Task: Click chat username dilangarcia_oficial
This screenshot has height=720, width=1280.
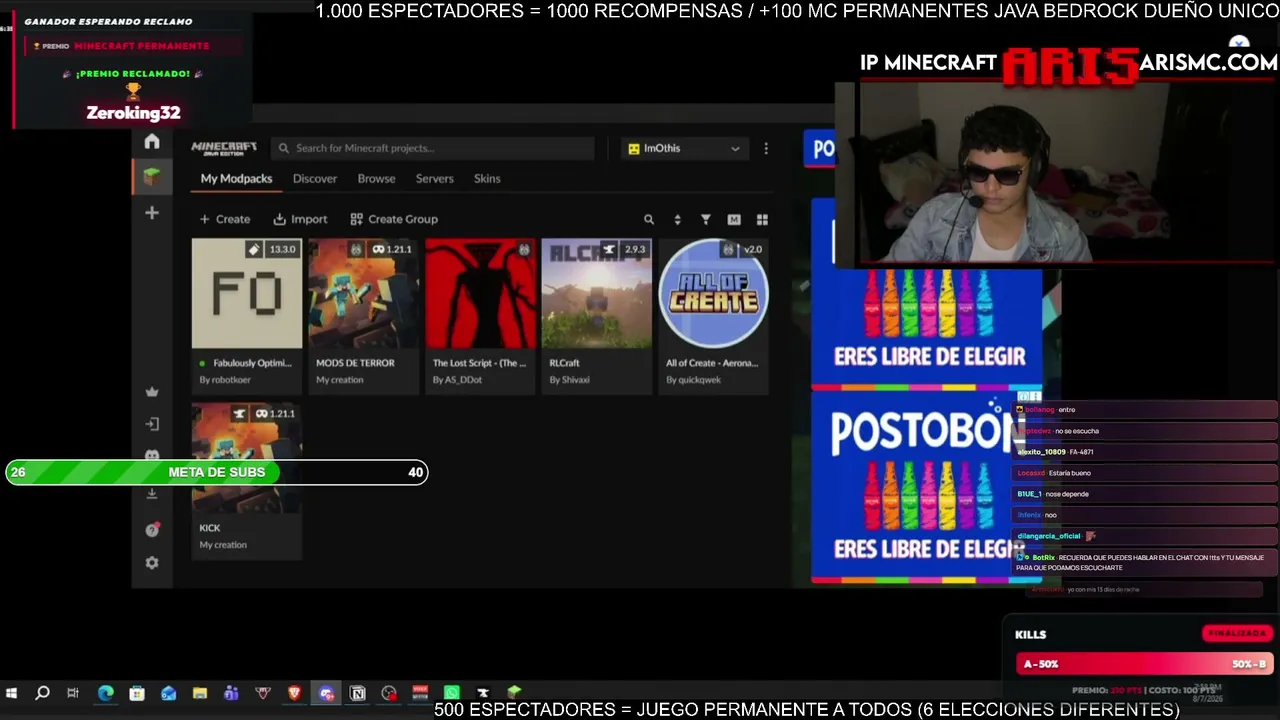Action: point(1049,536)
